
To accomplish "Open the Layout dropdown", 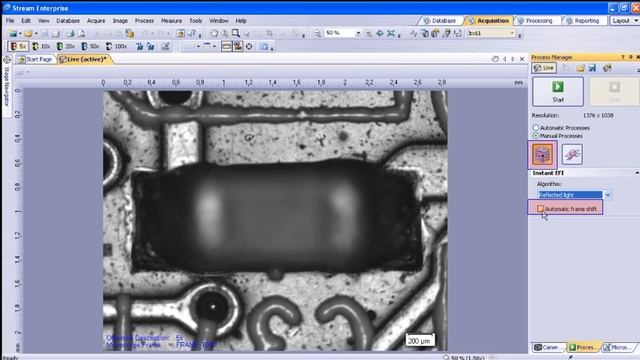I will pyautogui.click(x=624, y=20).
